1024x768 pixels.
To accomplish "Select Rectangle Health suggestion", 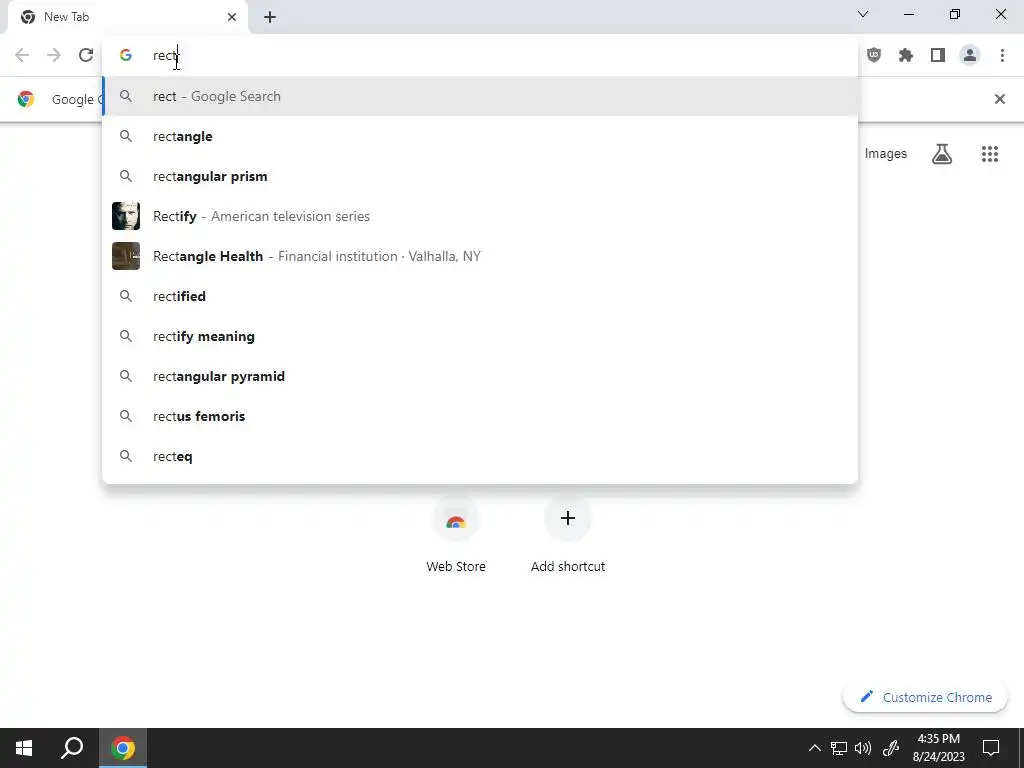I will coord(480,256).
